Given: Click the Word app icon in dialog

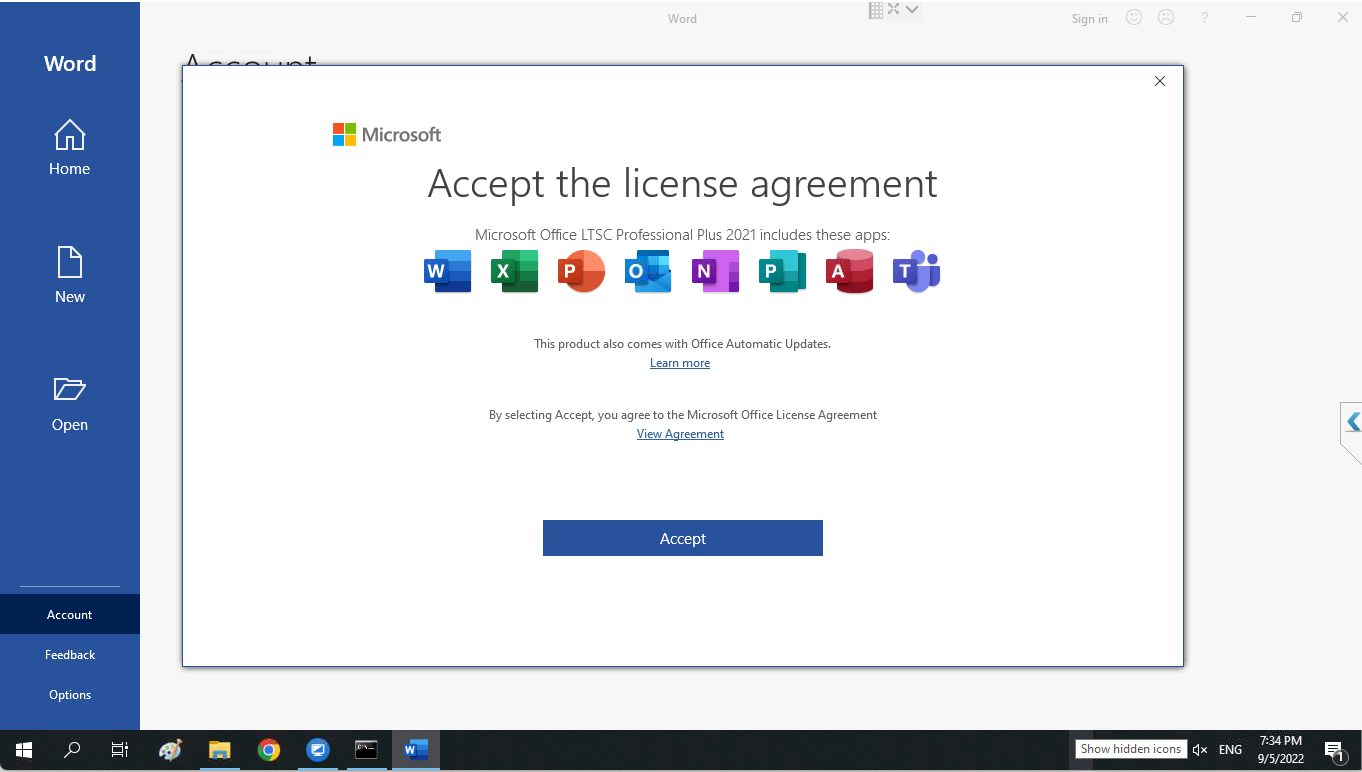Looking at the screenshot, I should tap(447, 271).
